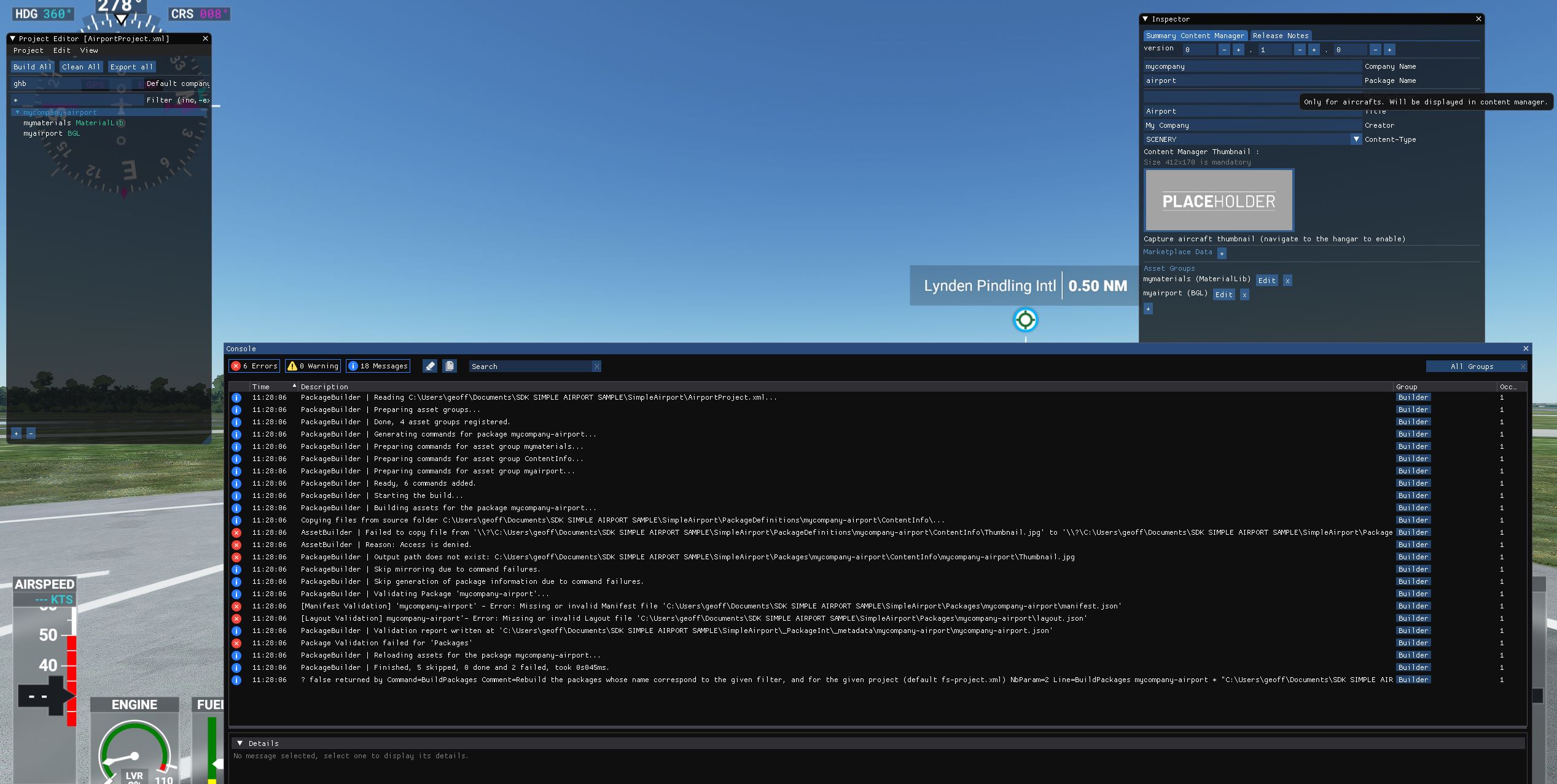Click Edit next to mymaterials (MaterialLib)
Screen dimensions: 1557x784
tap(1266, 281)
